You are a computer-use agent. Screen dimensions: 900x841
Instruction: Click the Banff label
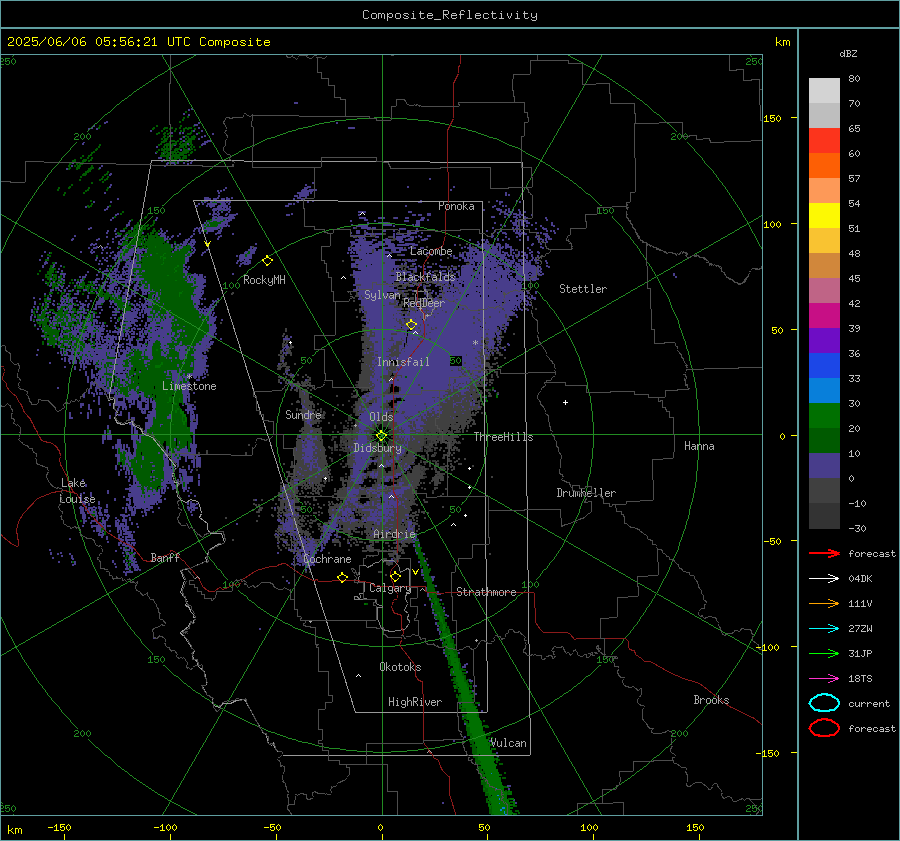[165, 557]
